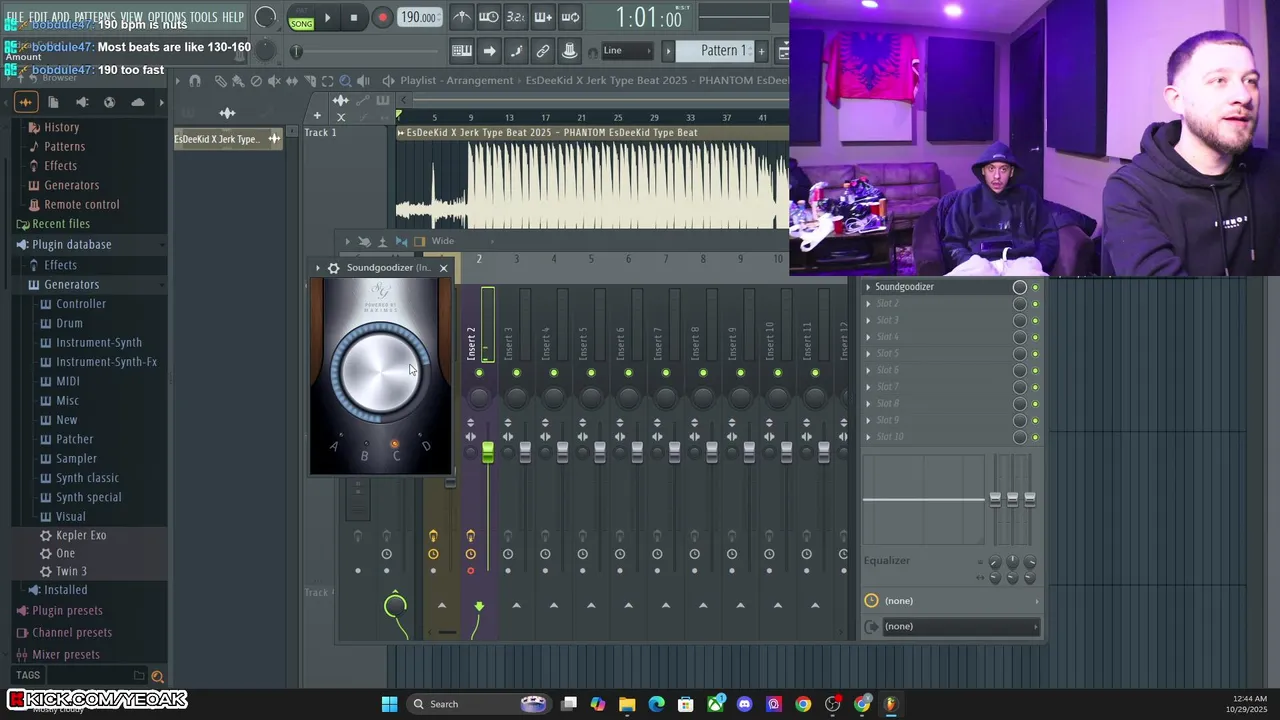
Task: Open the ADD menu
Action: point(60,17)
